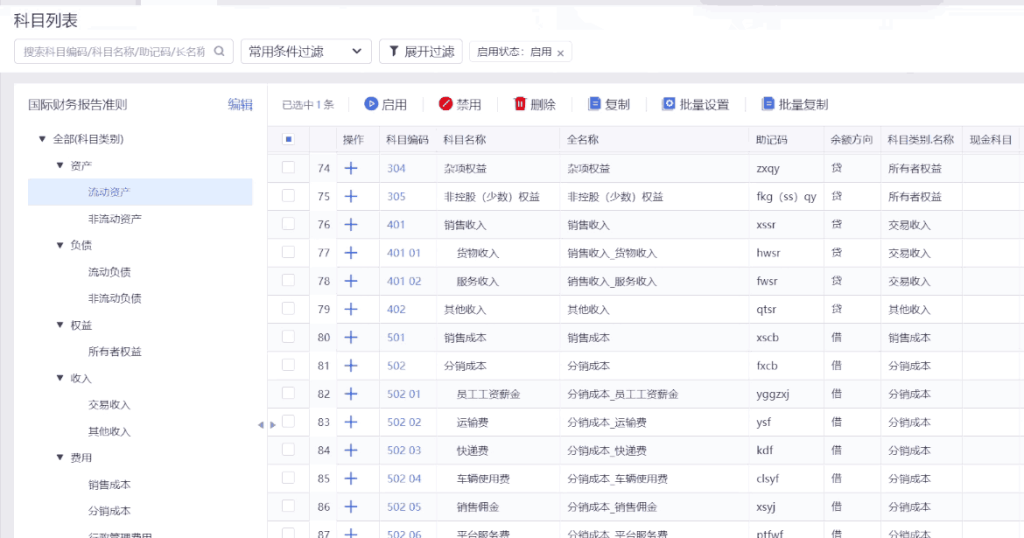Collapse the 全部(科目类别) tree node
Viewport: 1024px width, 538px height.
pos(42,138)
